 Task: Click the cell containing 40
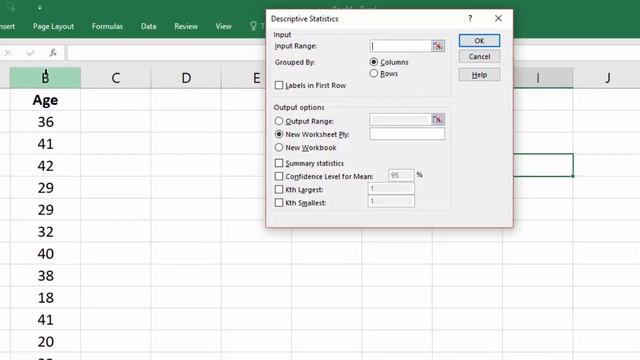[45, 253]
